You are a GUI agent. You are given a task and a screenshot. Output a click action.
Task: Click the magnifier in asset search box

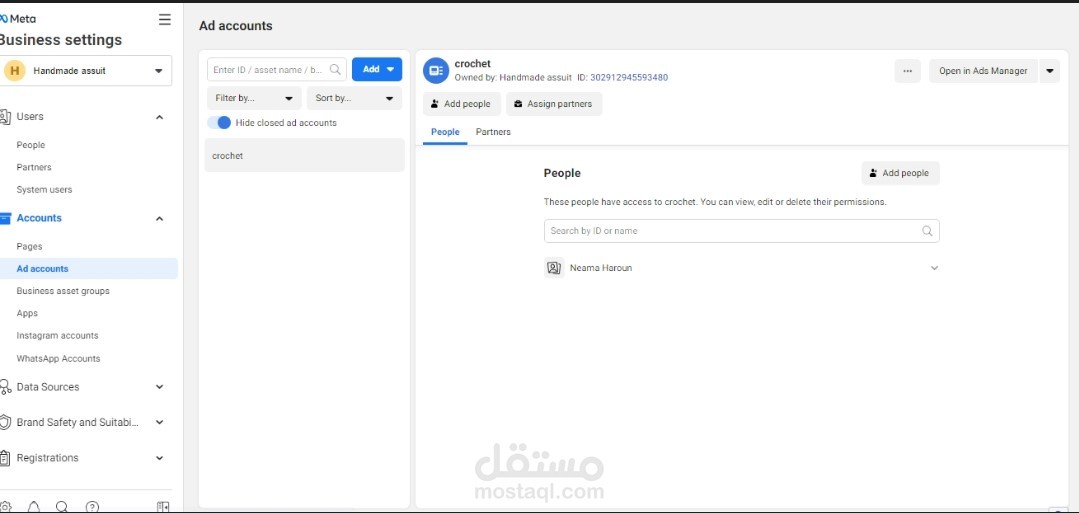tap(335, 70)
